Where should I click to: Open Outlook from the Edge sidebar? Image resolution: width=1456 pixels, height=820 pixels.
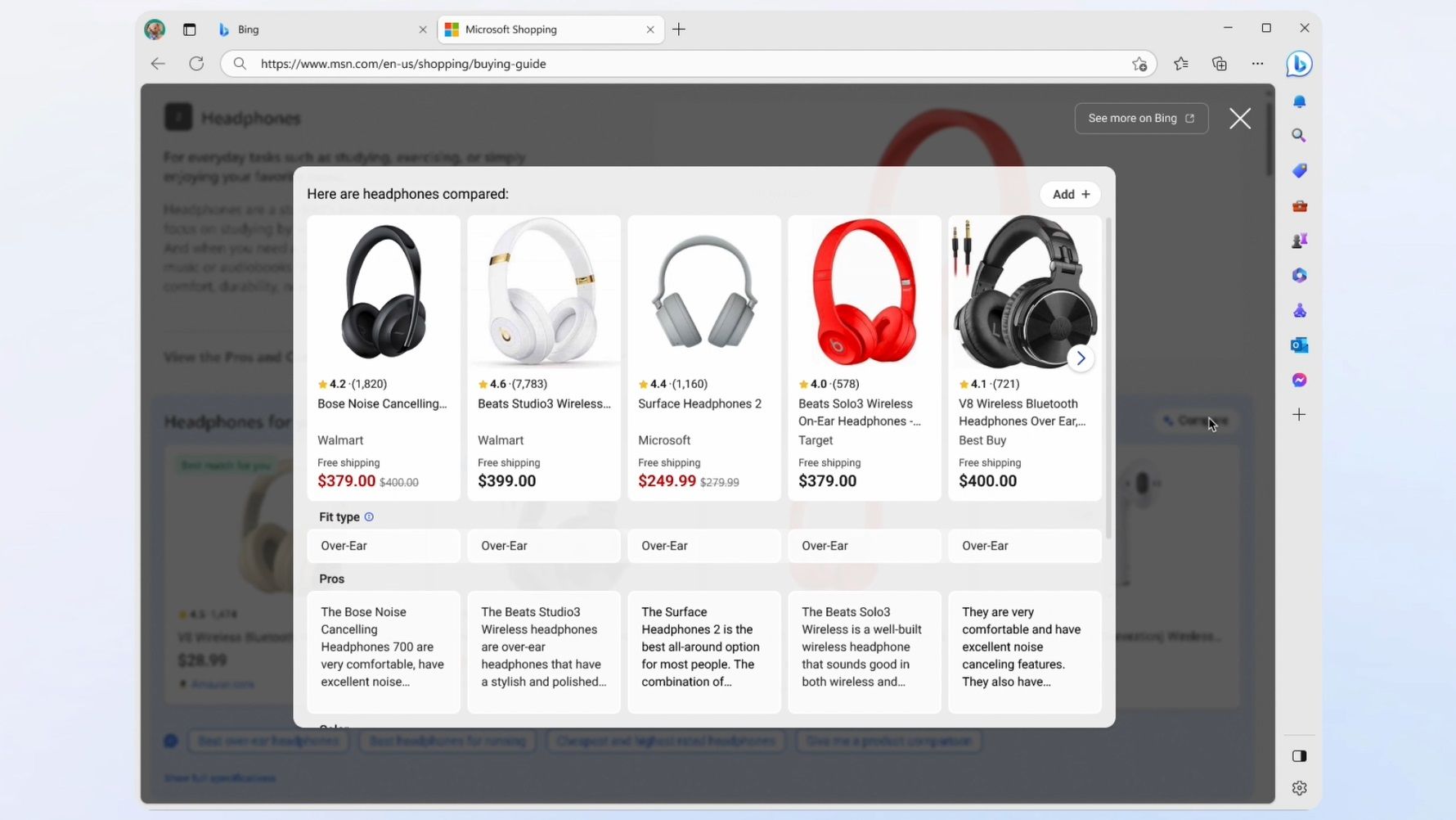tap(1300, 345)
